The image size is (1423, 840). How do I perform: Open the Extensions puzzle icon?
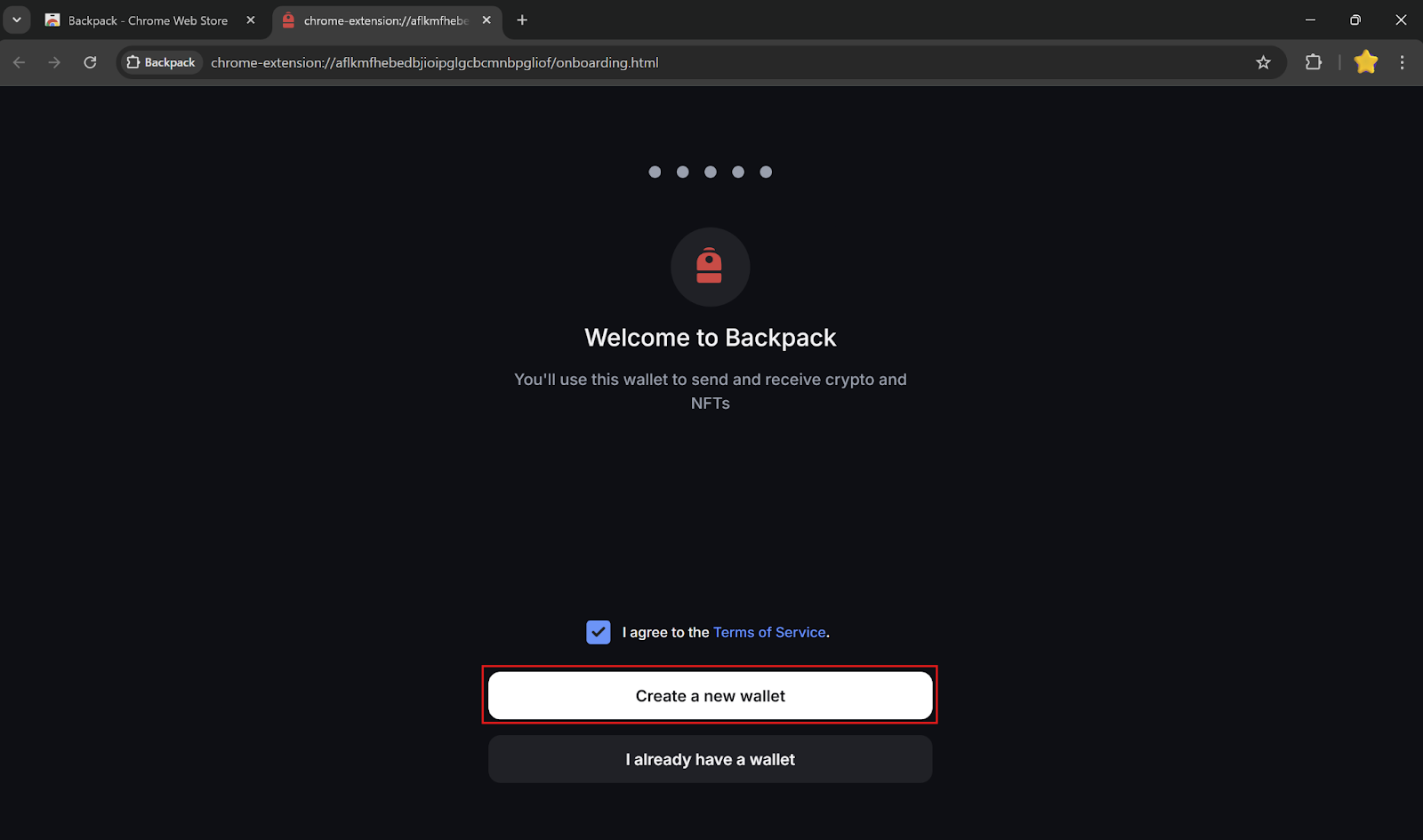[x=1313, y=62]
